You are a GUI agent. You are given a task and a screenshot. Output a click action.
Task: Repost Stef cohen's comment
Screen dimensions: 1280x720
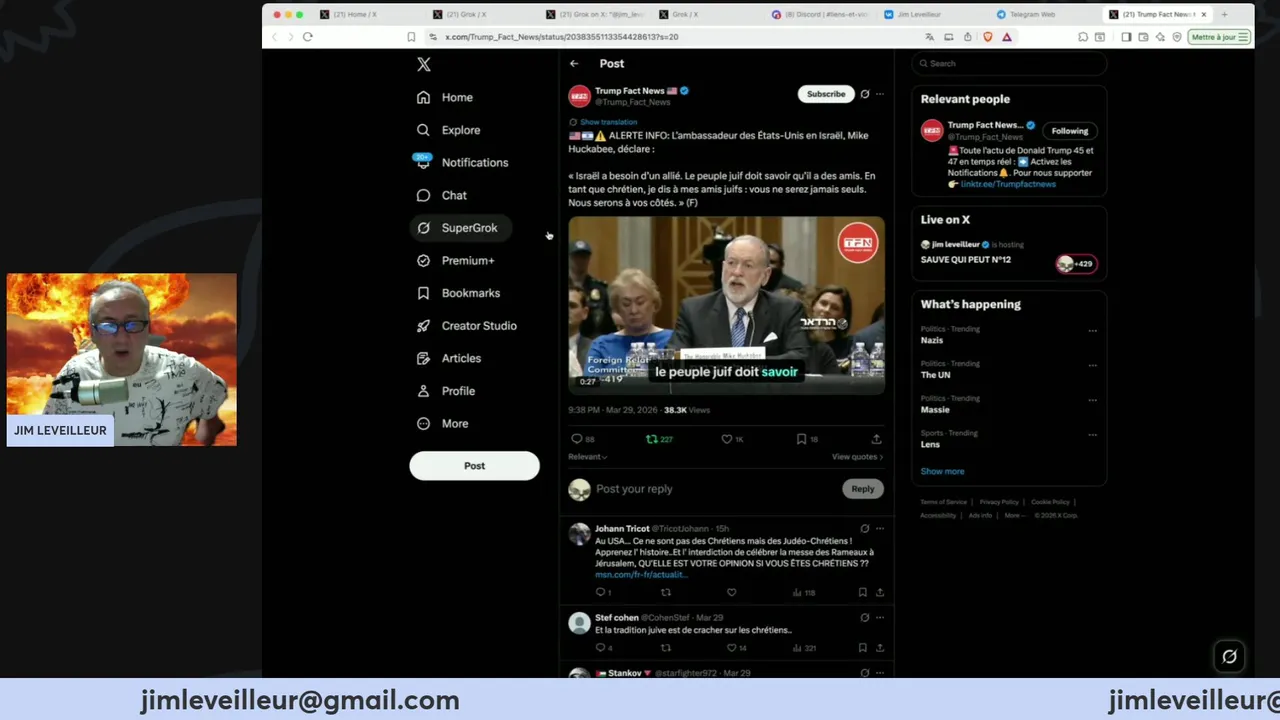pos(666,648)
